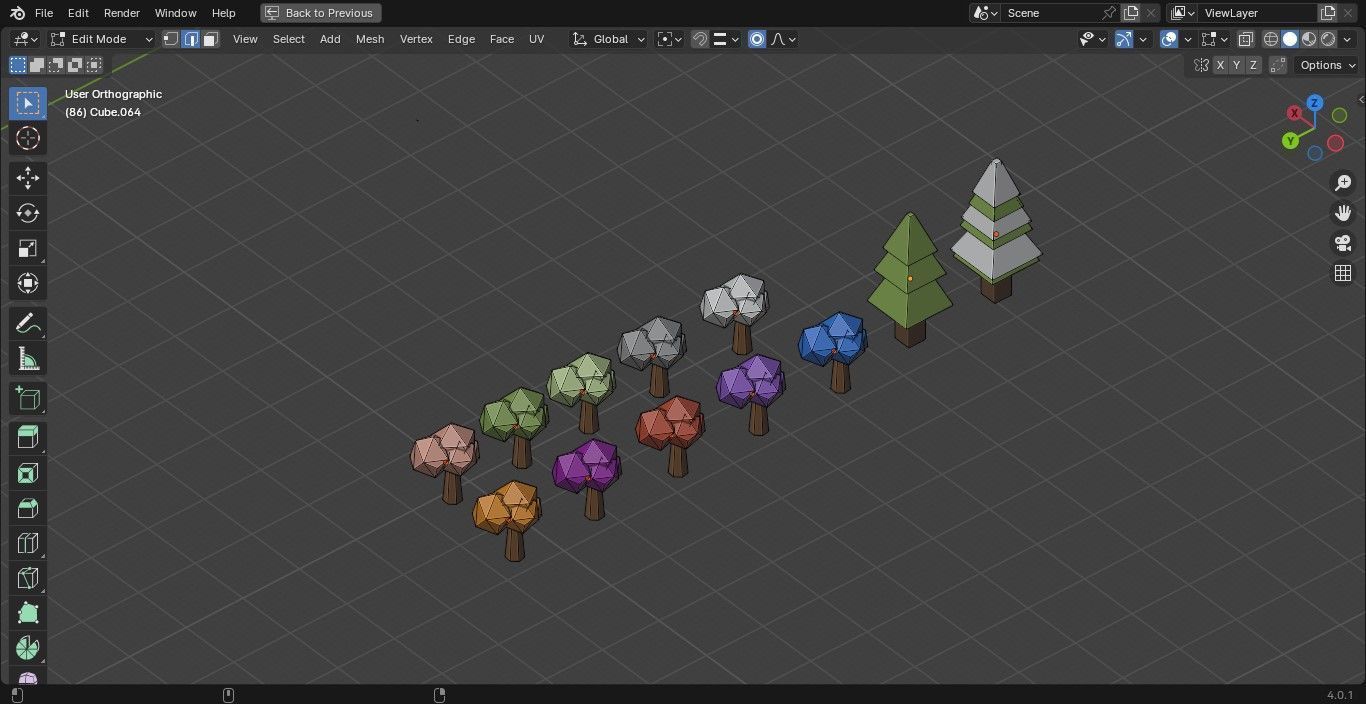1366x704 pixels.
Task: Toggle viewport overlays
Action: tap(1169, 39)
